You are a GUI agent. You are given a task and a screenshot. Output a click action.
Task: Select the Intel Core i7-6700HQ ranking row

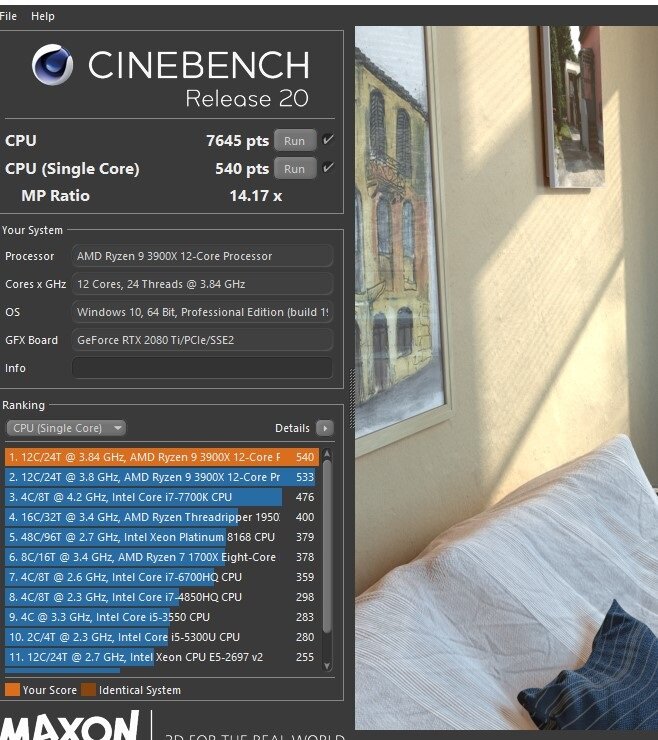tap(162, 577)
